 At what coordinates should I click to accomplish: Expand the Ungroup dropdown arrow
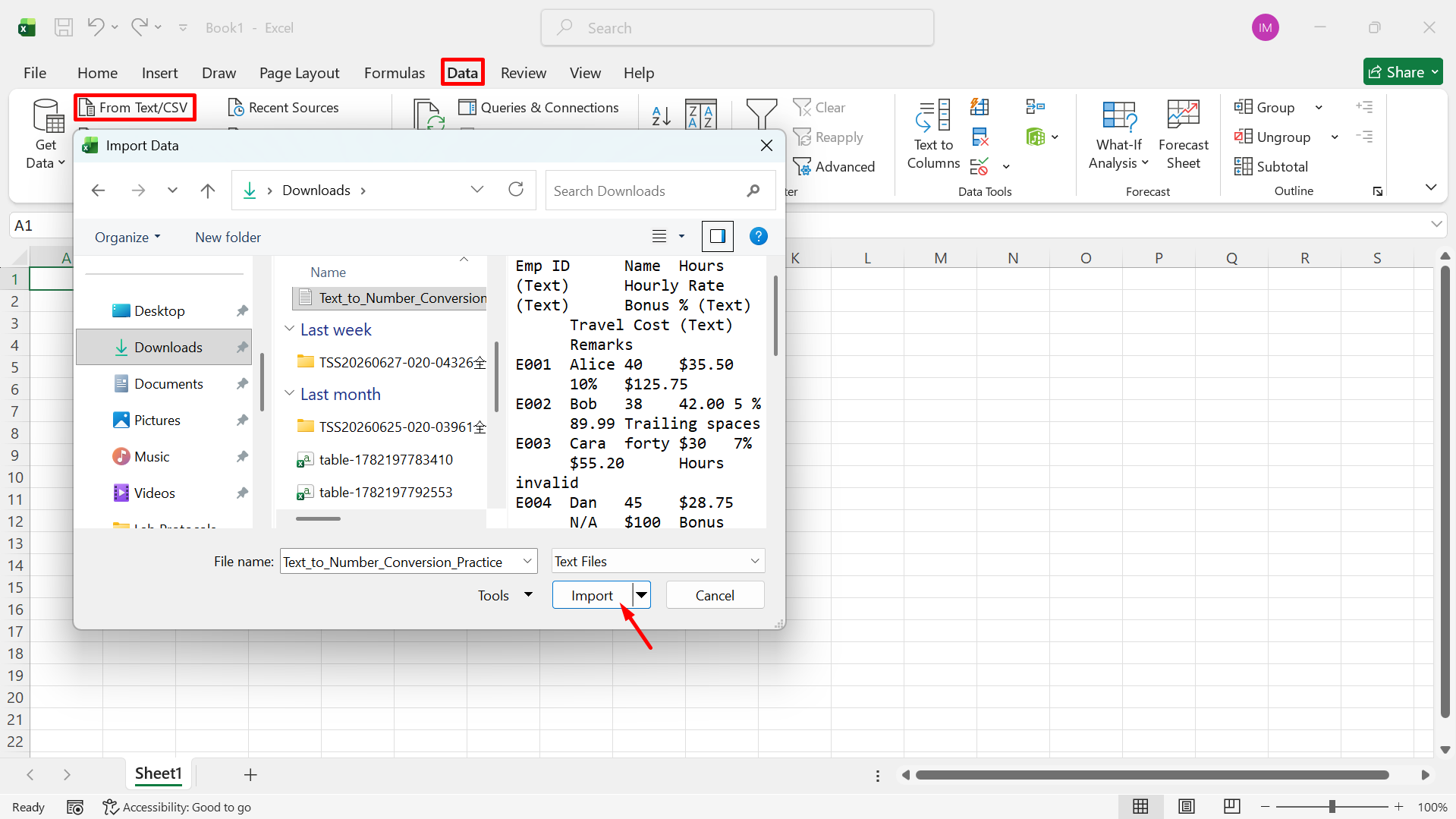pyautogui.click(x=1335, y=137)
